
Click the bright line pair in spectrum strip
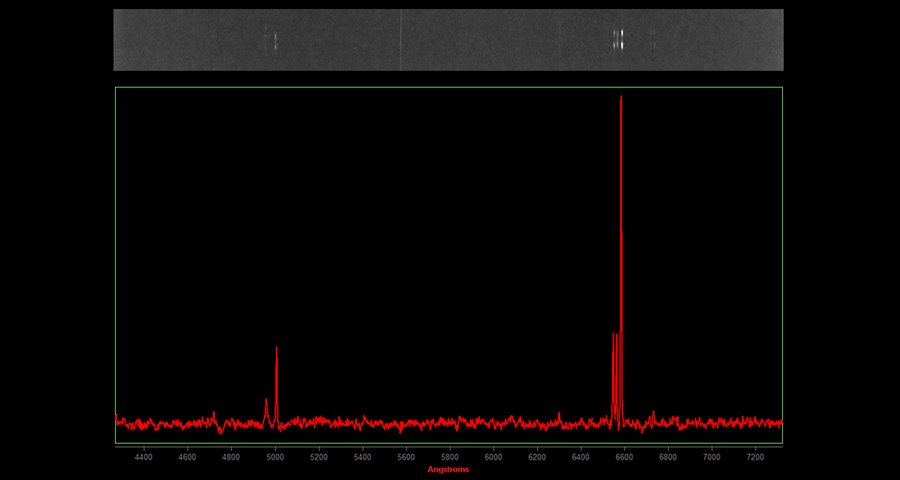coord(619,40)
